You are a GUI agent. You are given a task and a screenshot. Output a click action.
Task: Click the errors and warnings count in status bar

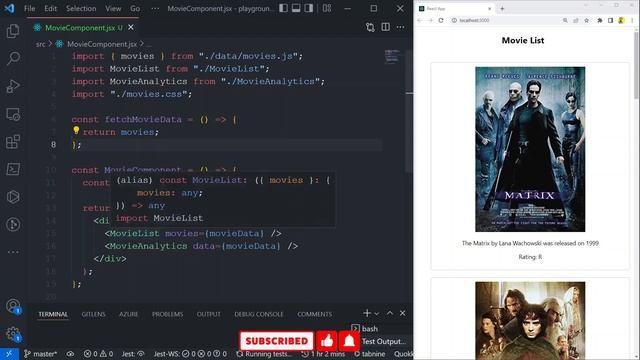[x=98, y=354]
